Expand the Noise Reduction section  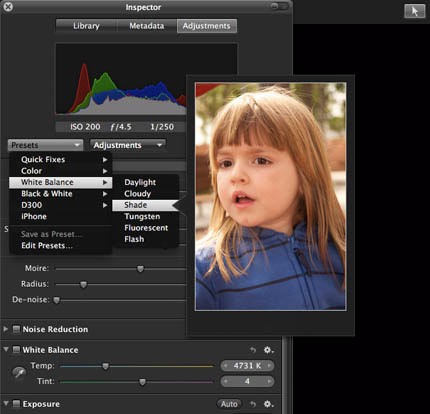(x=6, y=329)
